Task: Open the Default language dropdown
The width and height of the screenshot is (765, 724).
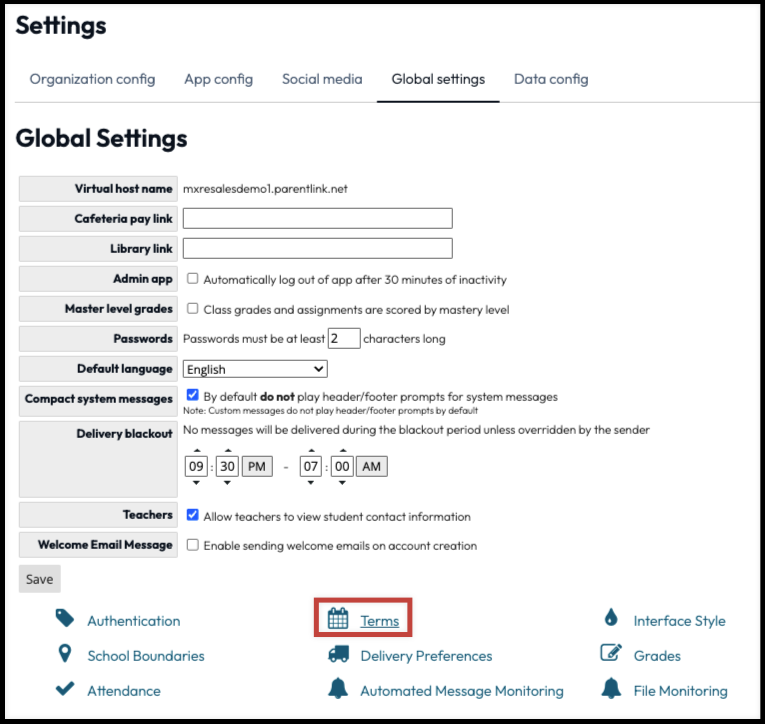Action: [x=255, y=369]
